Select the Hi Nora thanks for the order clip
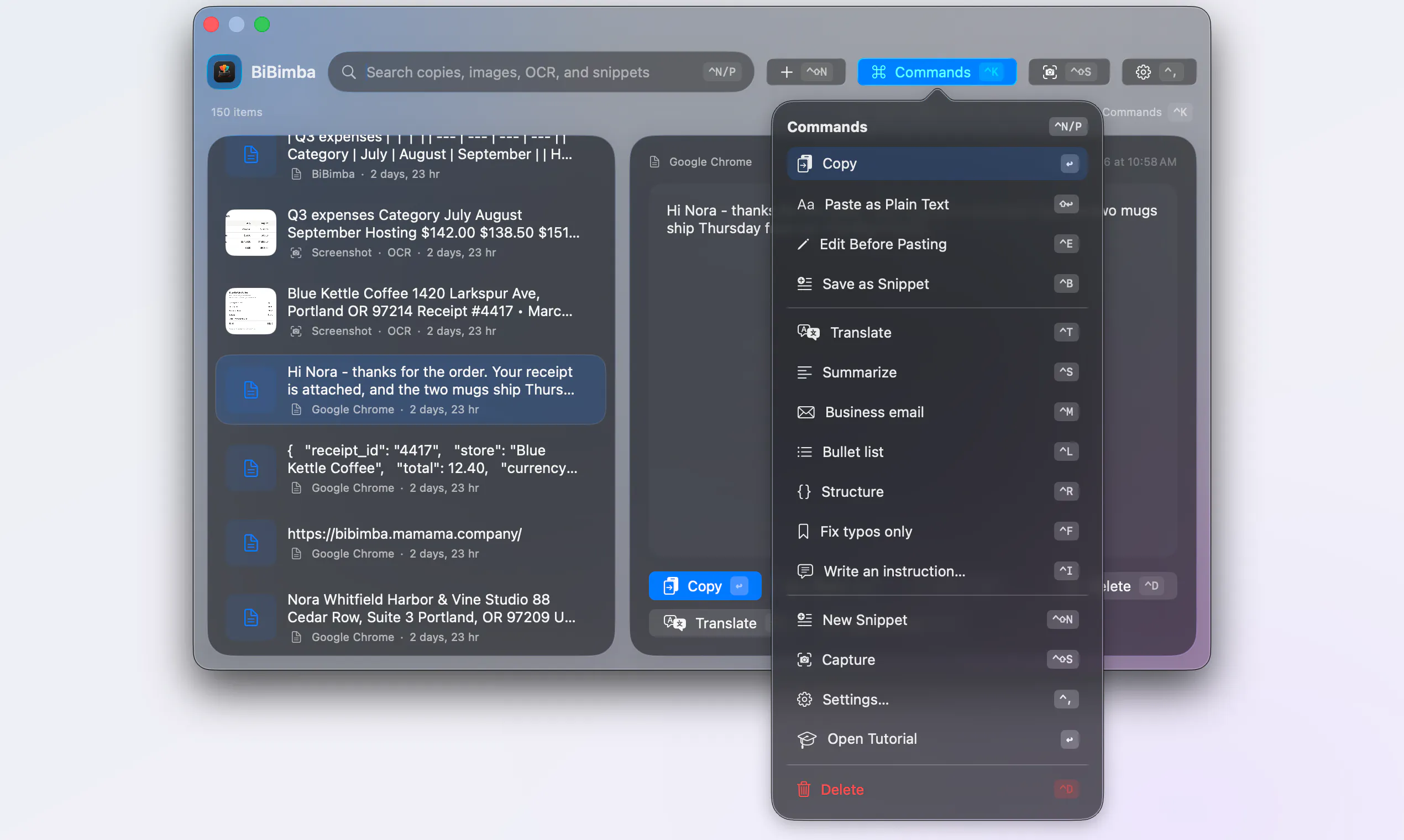1404x840 pixels. click(x=411, y=390)
